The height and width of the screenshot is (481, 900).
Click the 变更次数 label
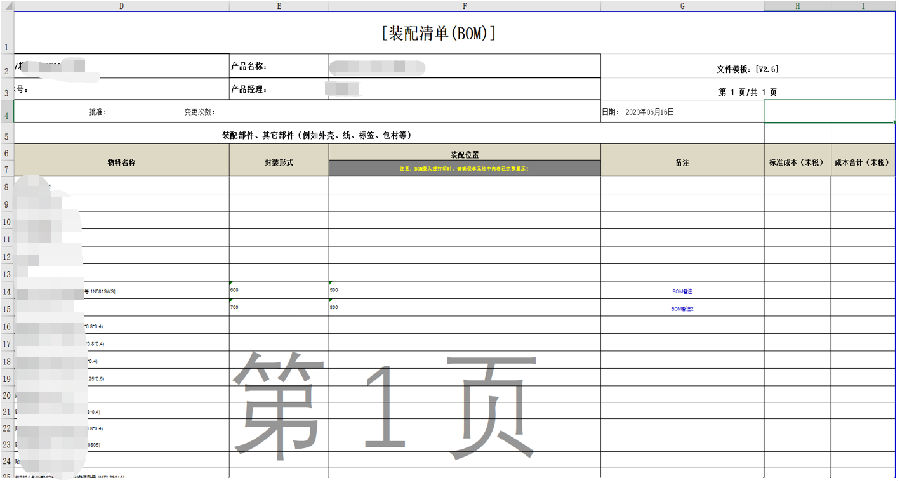coord(199,113)
